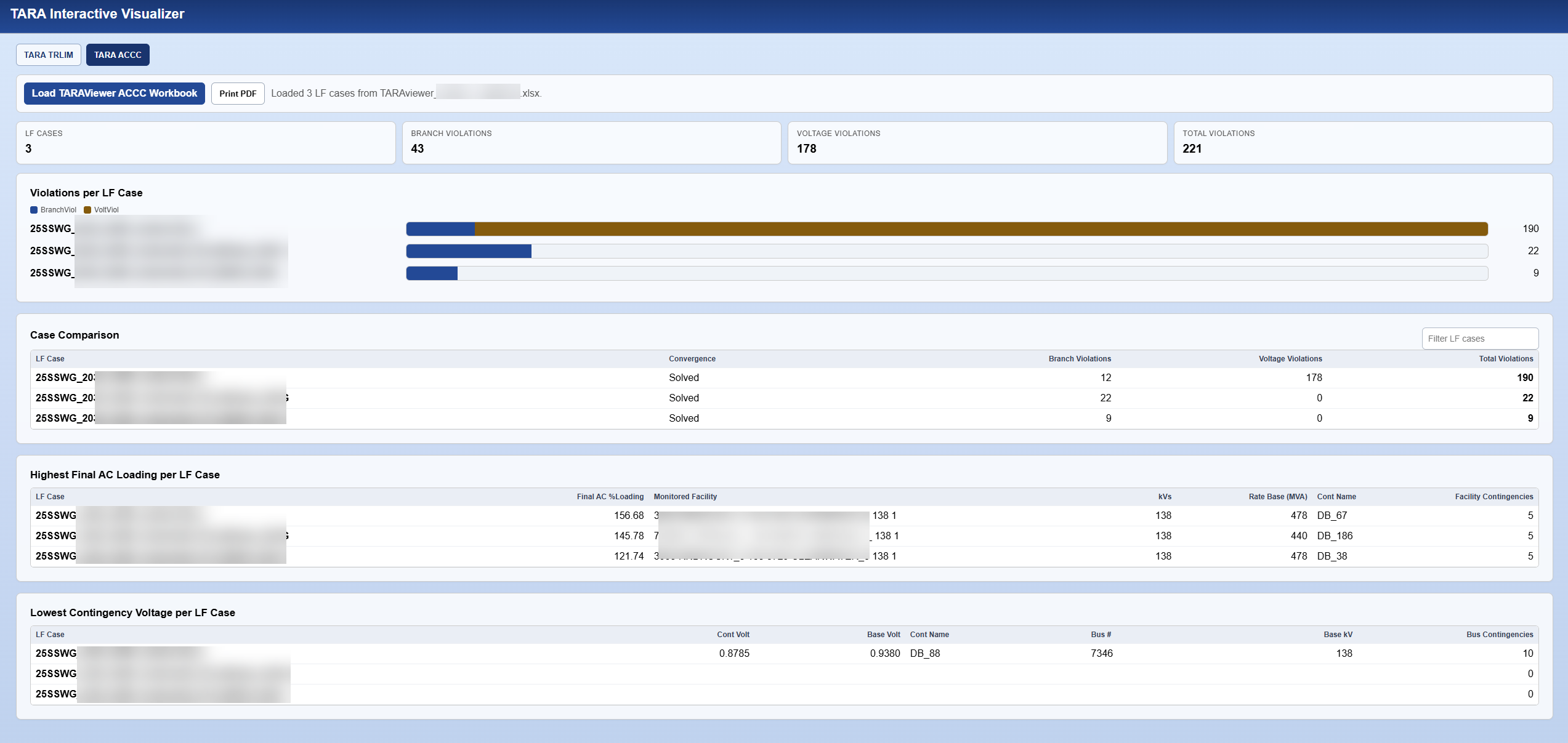The height and width of the screenshot is (743, 1568).
Task: Select the row with contingency DB_186
Action: 784,536
